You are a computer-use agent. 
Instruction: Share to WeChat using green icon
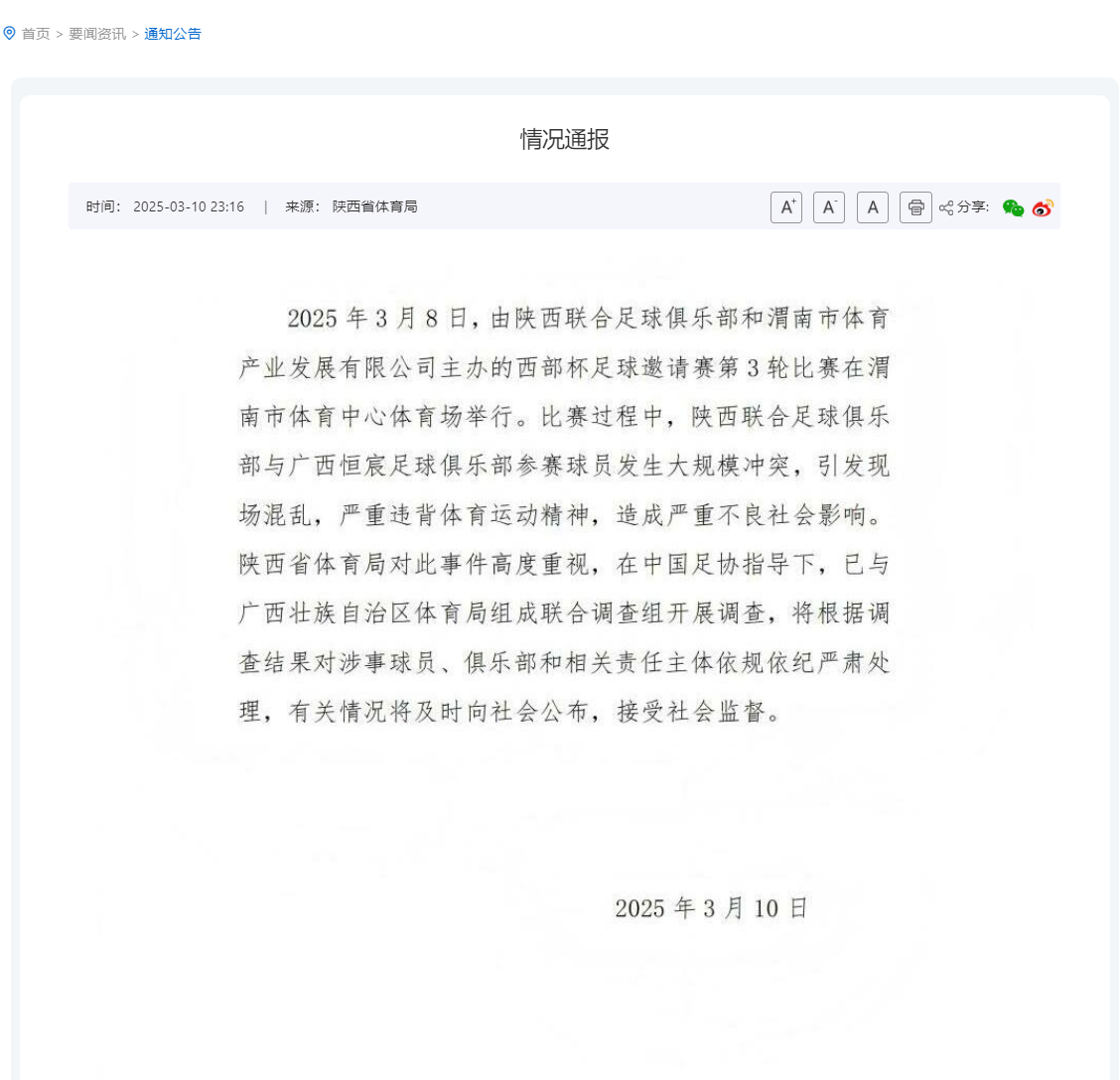pyautogui.click(x=1013, y=207)
